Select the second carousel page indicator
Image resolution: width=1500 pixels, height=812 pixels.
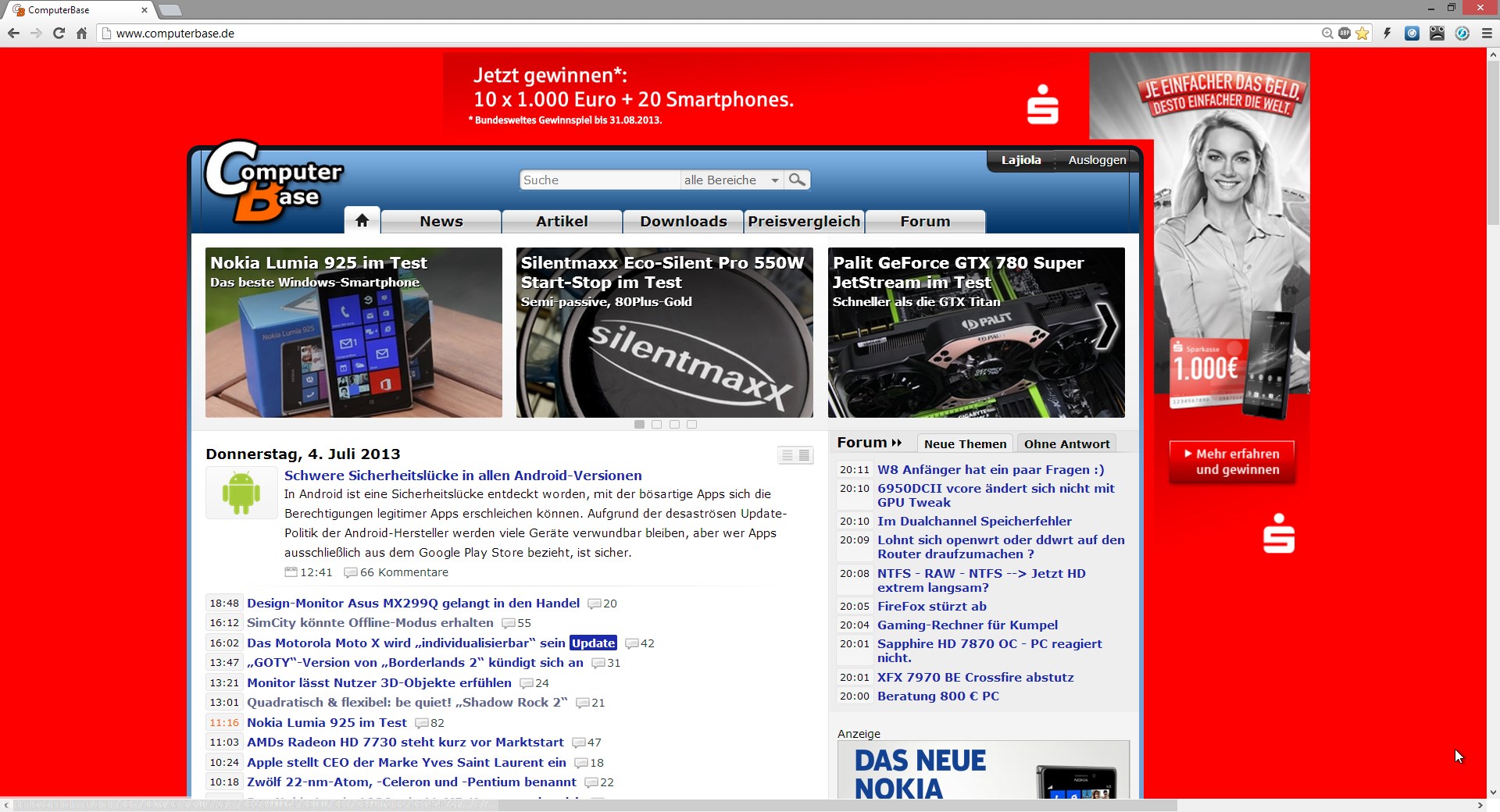(x=657, y=425)
